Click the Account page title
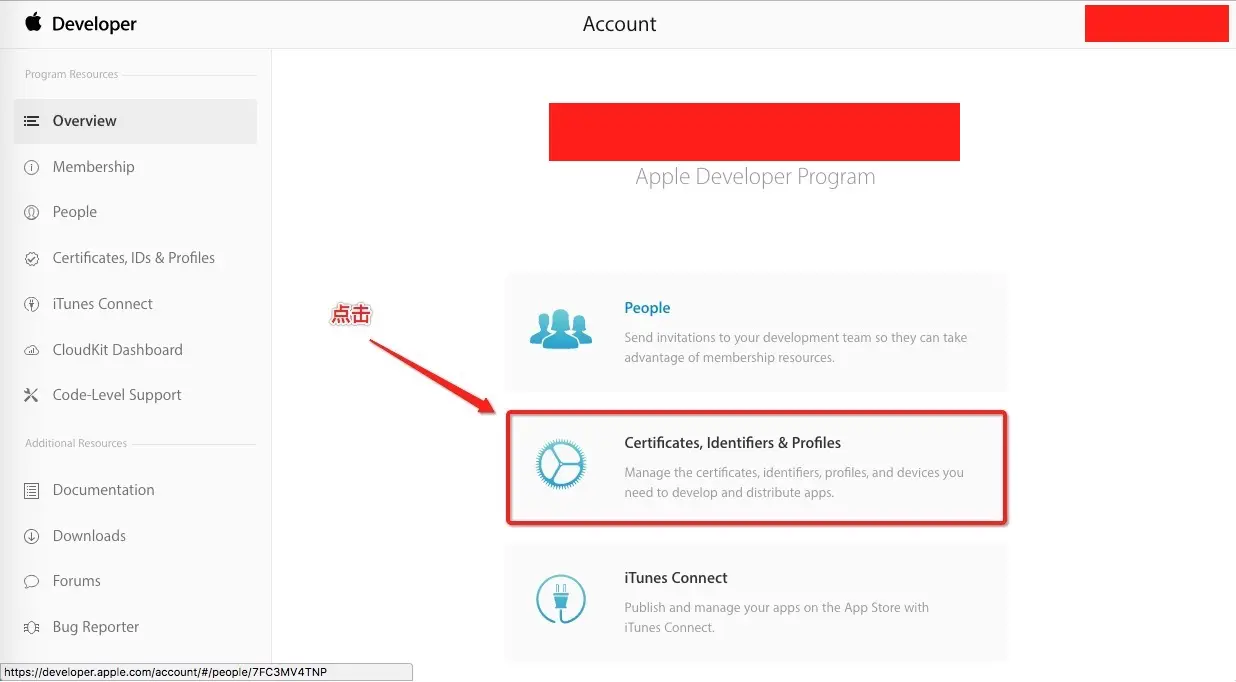The height and width of the screenshot is (682, 1236). pyautogui.click(x=620, y=24)
